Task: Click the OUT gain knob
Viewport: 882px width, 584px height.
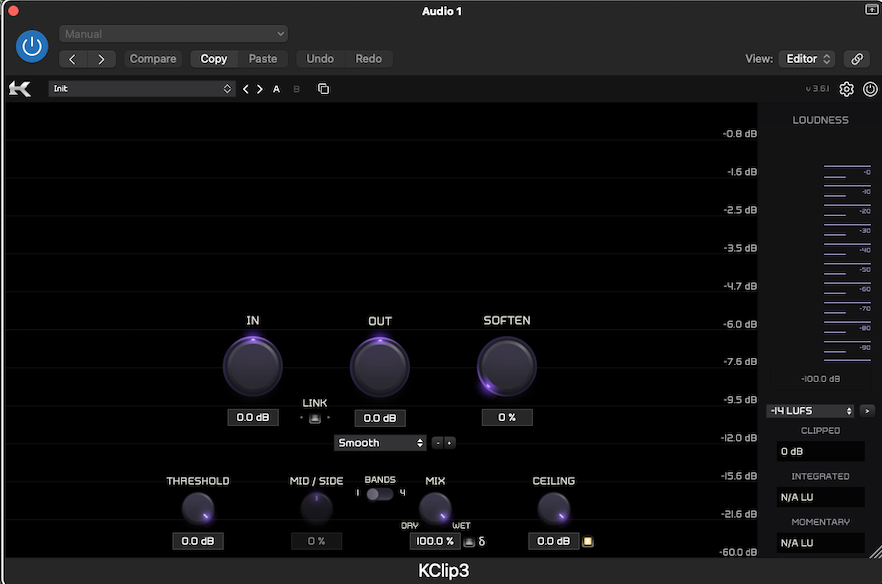Action: click(380, 367)
